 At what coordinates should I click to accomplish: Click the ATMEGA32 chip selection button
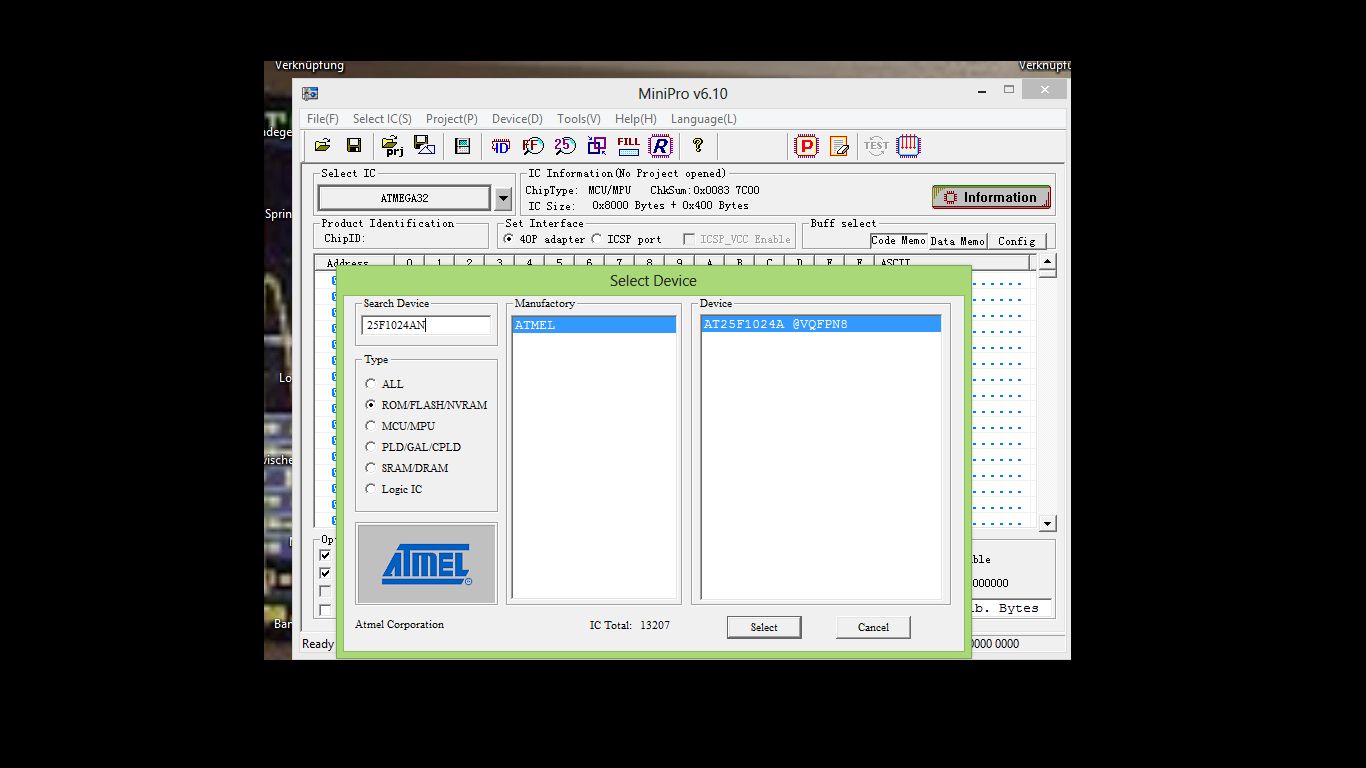point(404,198)
